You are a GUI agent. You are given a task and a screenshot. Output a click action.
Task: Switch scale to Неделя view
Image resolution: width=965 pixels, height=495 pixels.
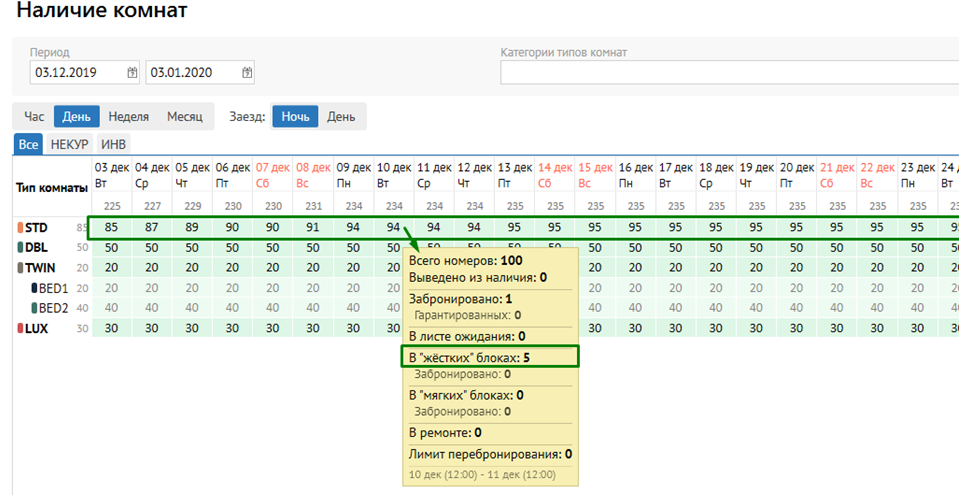point(129,116)
